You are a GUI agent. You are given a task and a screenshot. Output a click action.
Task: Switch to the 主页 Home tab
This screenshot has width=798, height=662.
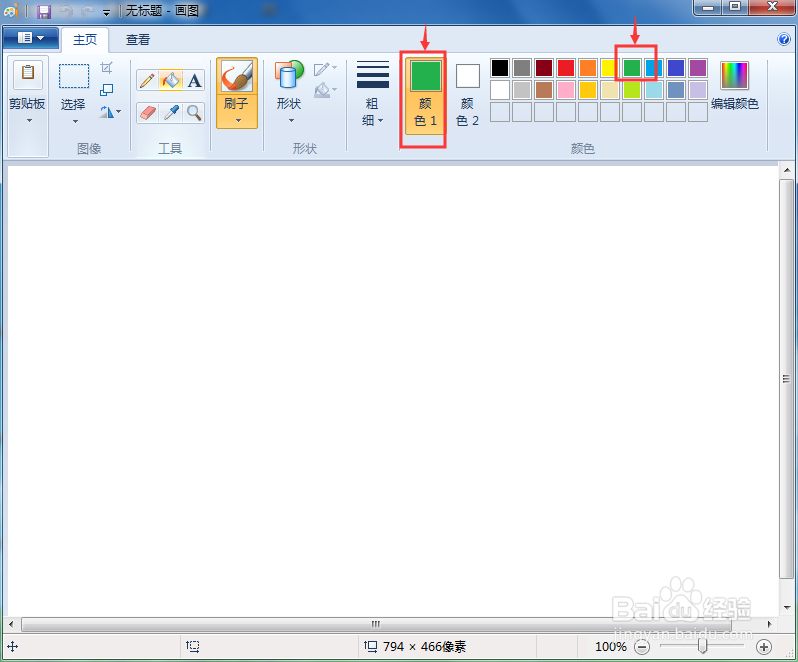tap(85, 40)
